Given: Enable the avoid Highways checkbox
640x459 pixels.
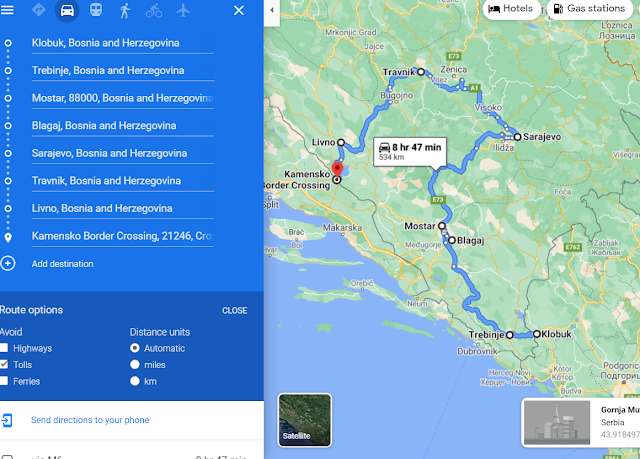Looking at the screenshot, I should coord(4,348).
